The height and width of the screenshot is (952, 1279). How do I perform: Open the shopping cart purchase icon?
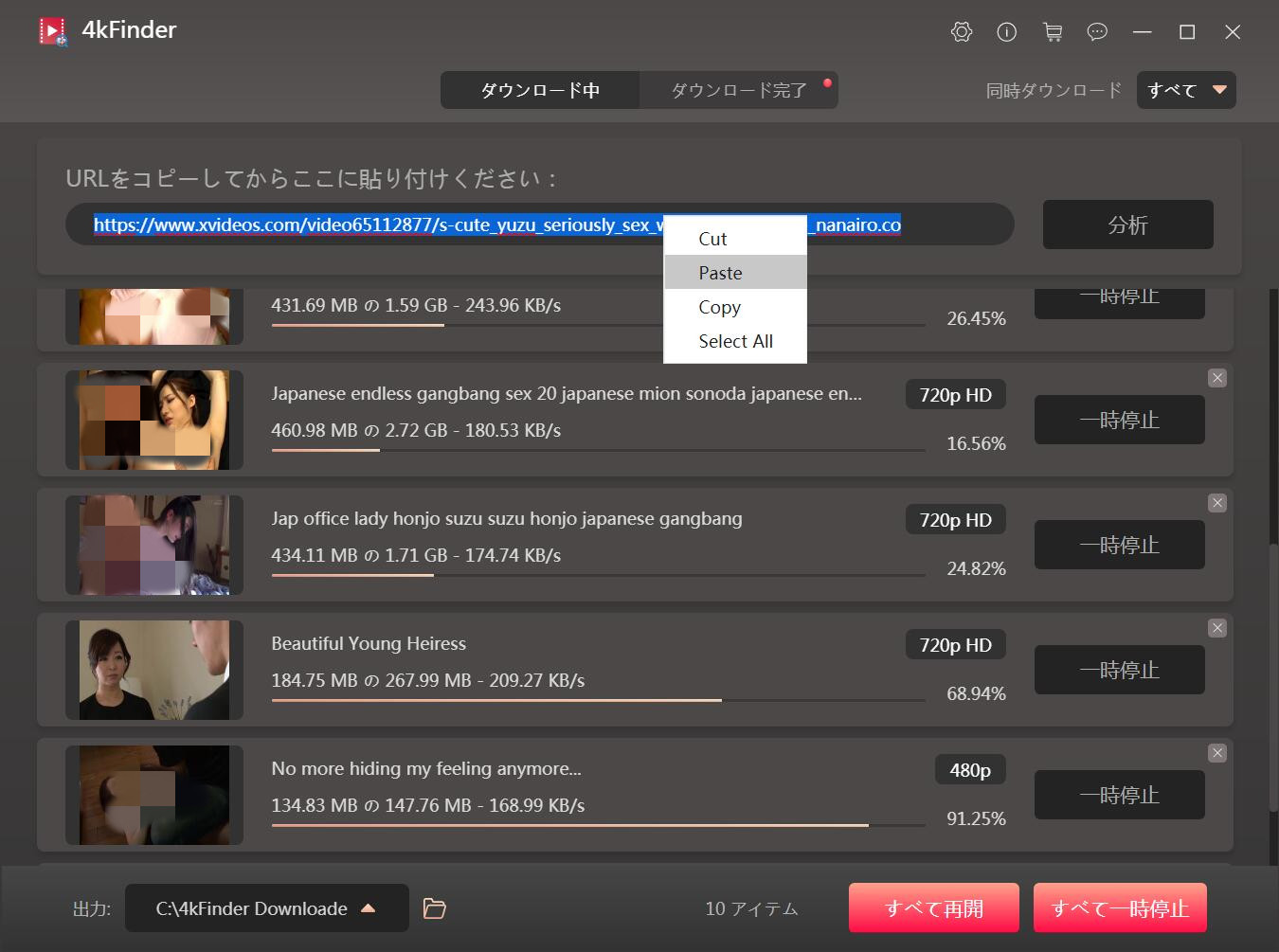tap(1053, 32)
